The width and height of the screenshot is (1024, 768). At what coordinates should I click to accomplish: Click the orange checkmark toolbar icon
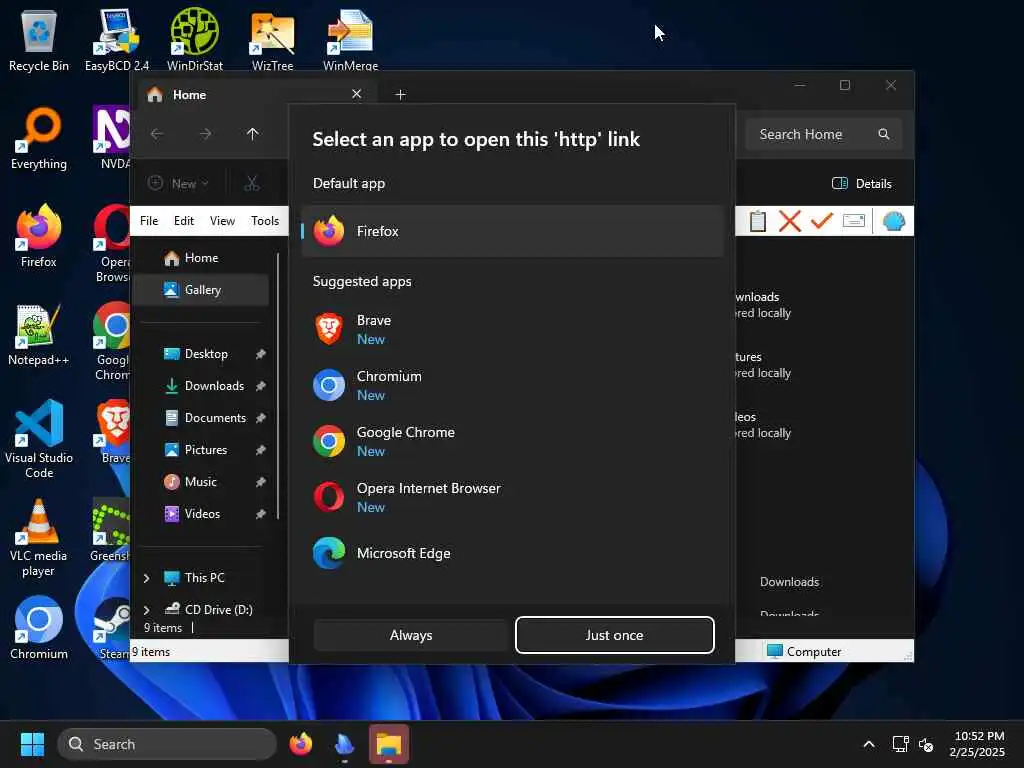click(x=822, y=221)
